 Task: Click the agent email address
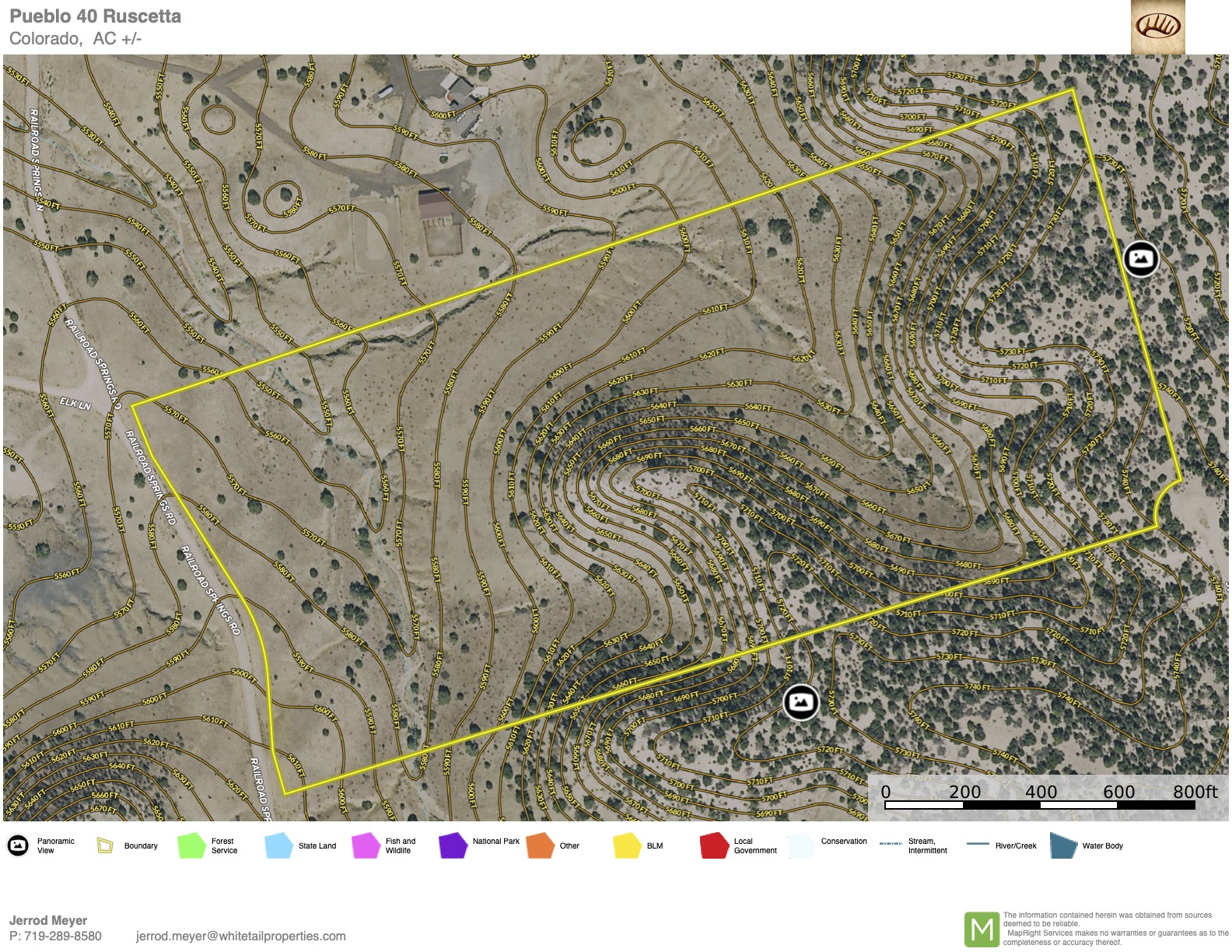[240, 936]
